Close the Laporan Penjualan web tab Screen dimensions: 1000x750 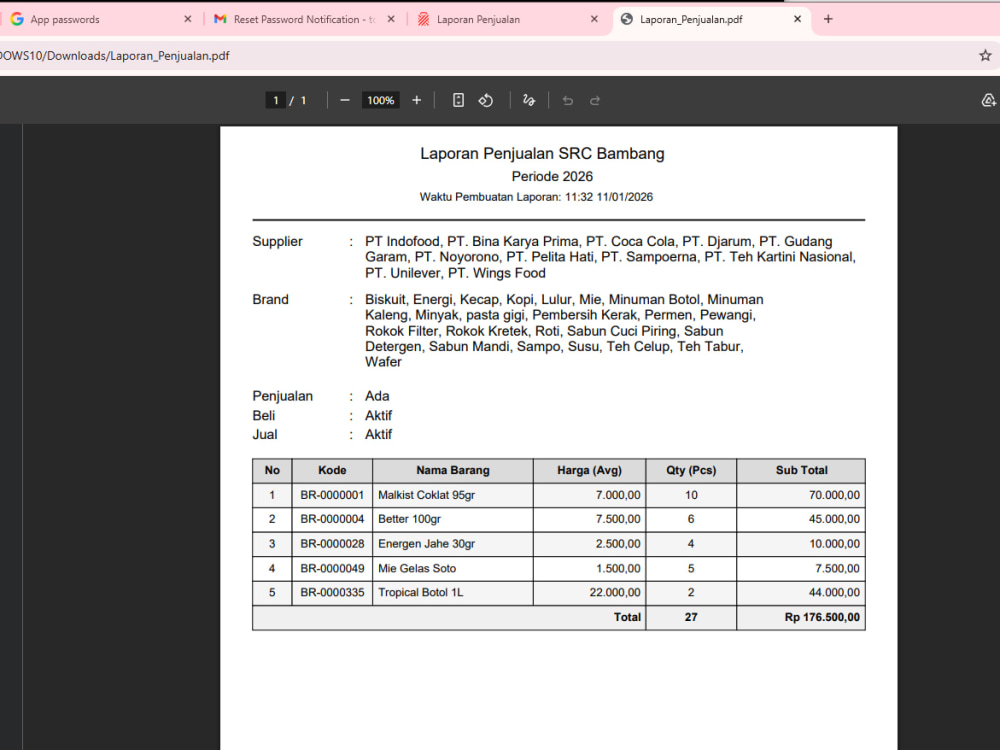(x=594, y=19)
